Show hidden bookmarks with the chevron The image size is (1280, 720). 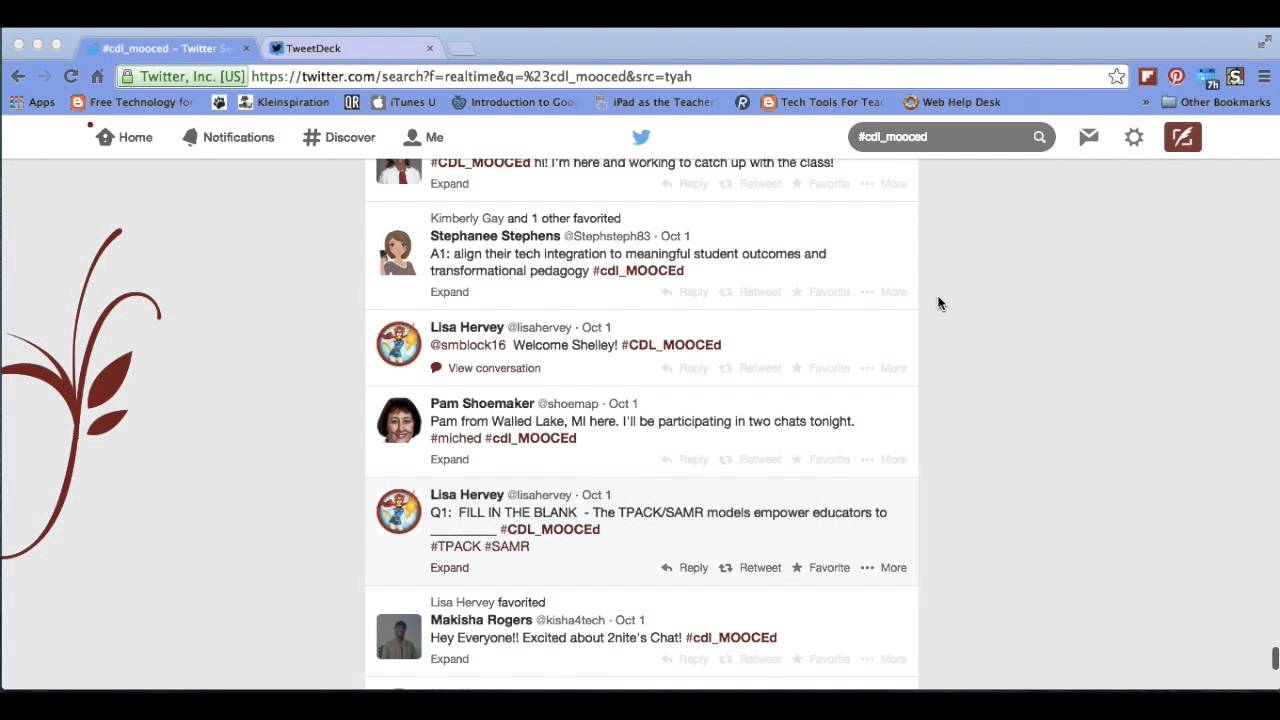coord(1146,102)
